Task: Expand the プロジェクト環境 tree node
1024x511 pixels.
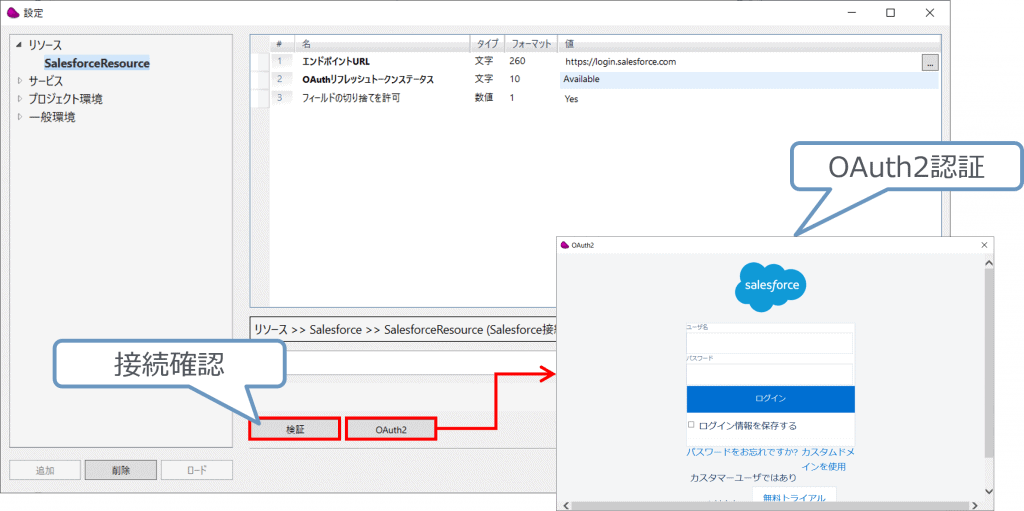Action: [18, 99]
